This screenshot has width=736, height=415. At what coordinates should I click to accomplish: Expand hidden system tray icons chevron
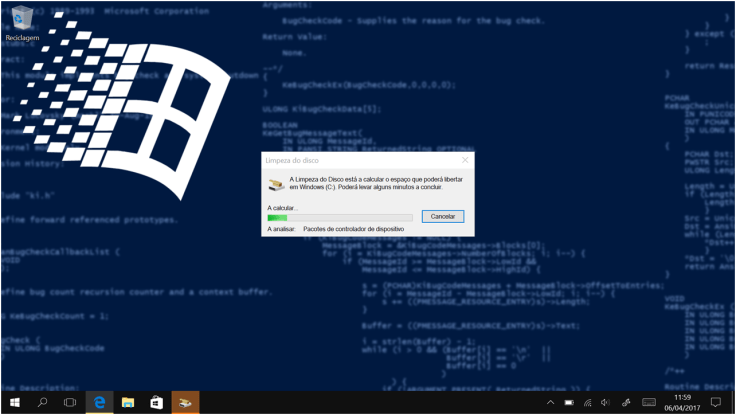550,402
